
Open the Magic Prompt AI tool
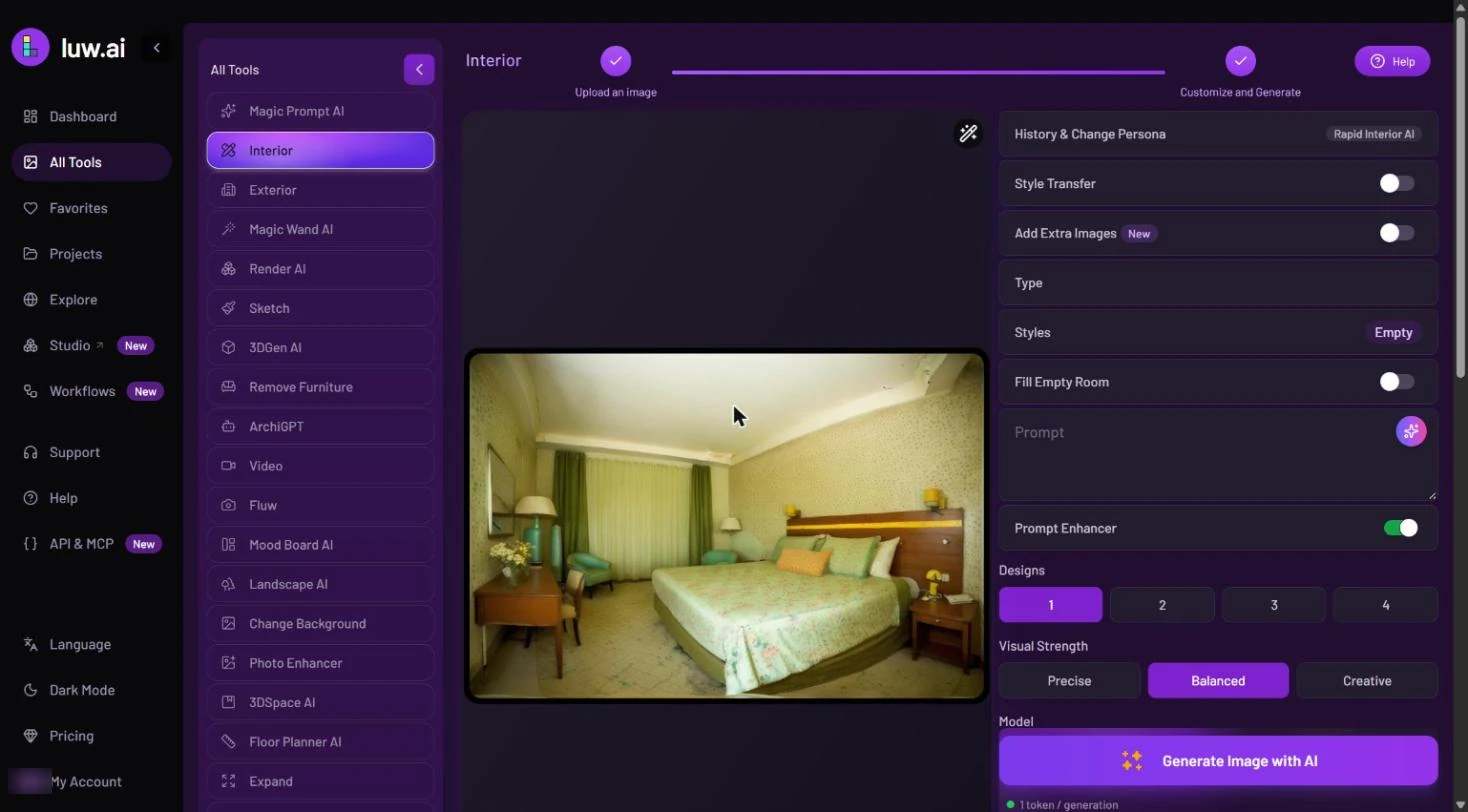(321, 111)
